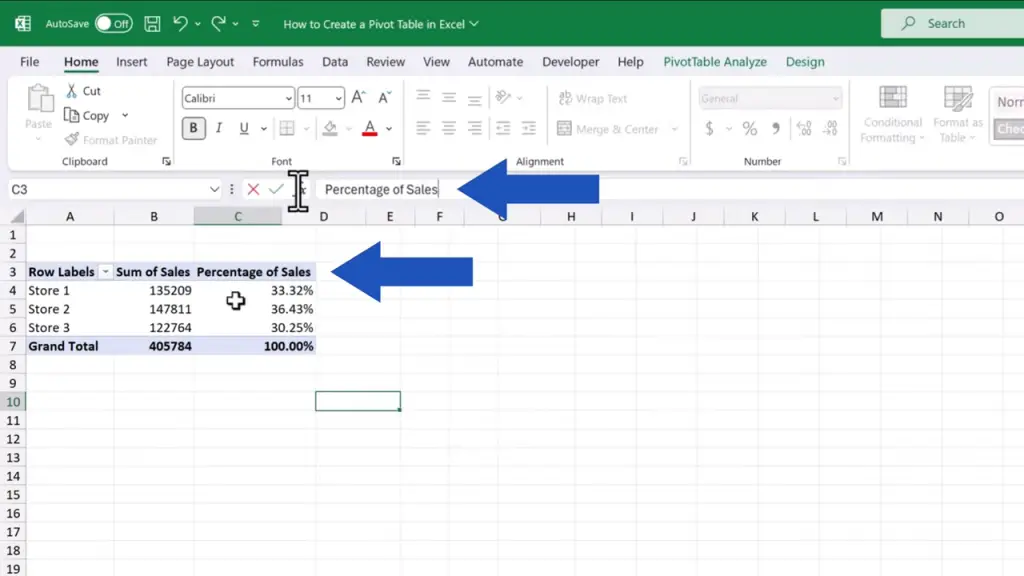The width and height of the screenshot is (1024, 576).
Task: Align cell content to the middle
Action: [449, 97]
